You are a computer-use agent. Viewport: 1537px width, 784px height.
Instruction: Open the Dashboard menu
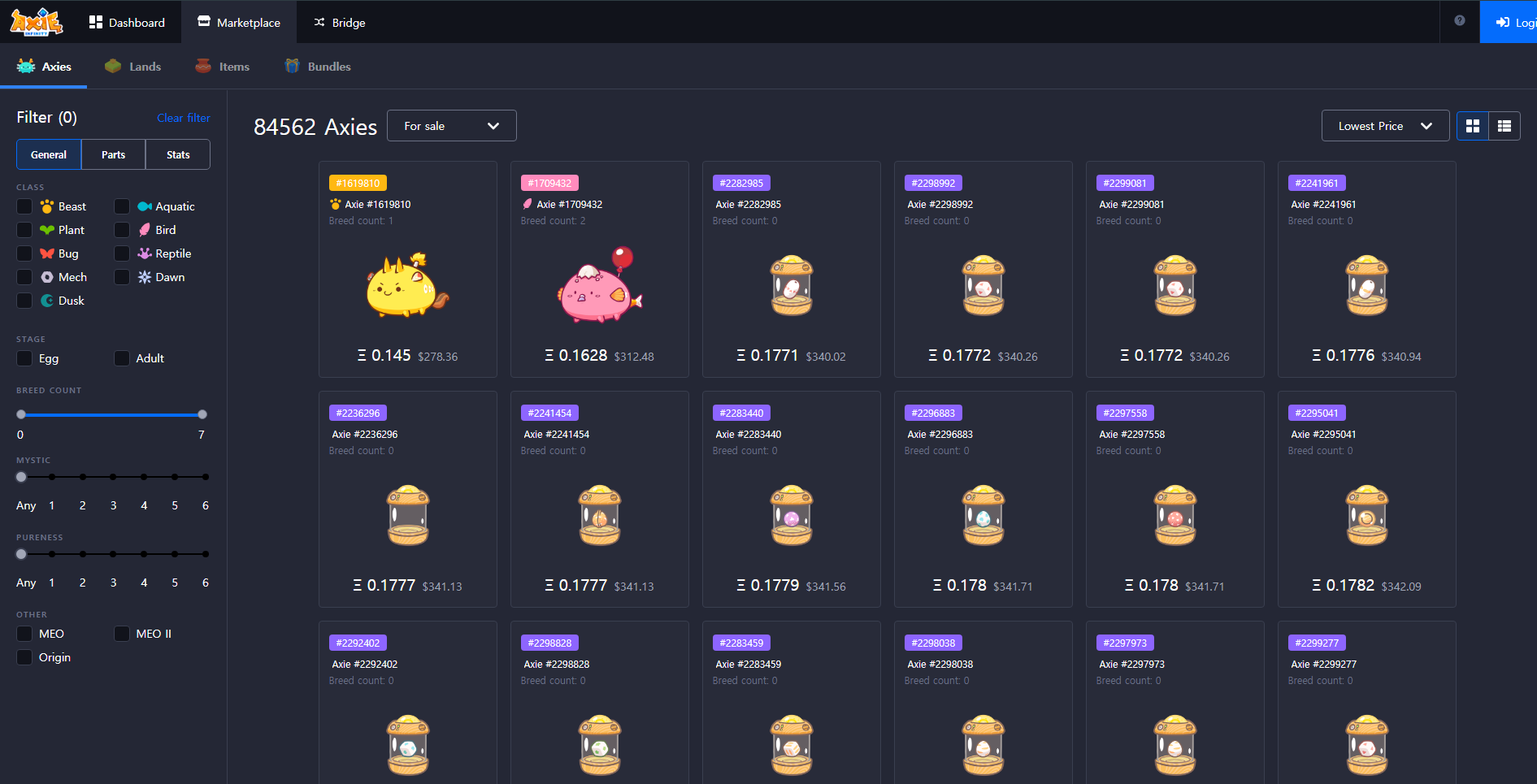[x=127, y=22]
